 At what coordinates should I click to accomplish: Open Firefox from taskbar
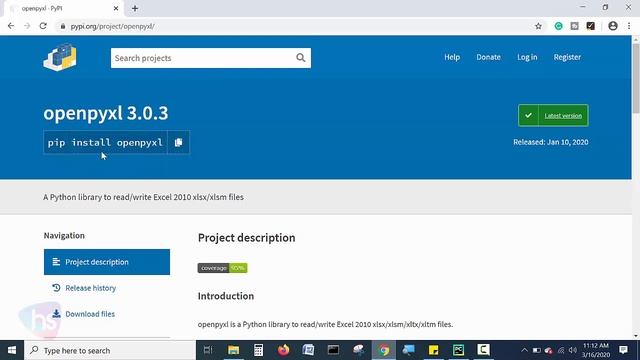[x=283, y=350]
